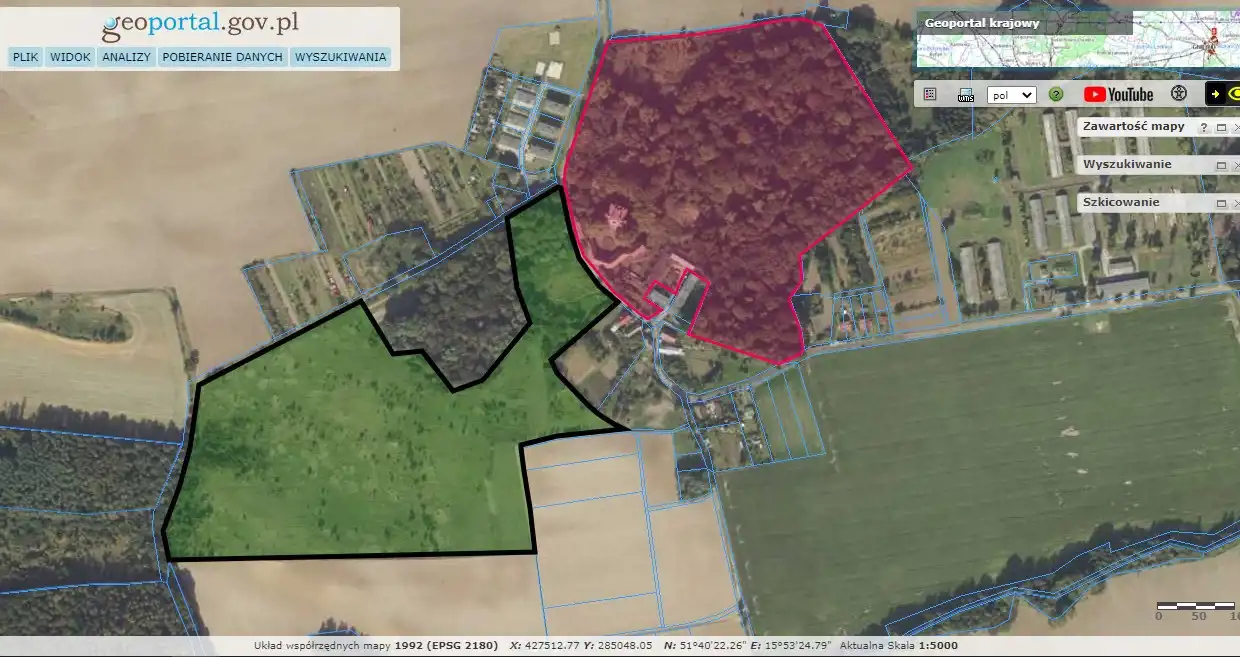This screenshot has height=657, width=1240.
Task: Maximize the Szkicowanie panel
Action: point(1221,203)
